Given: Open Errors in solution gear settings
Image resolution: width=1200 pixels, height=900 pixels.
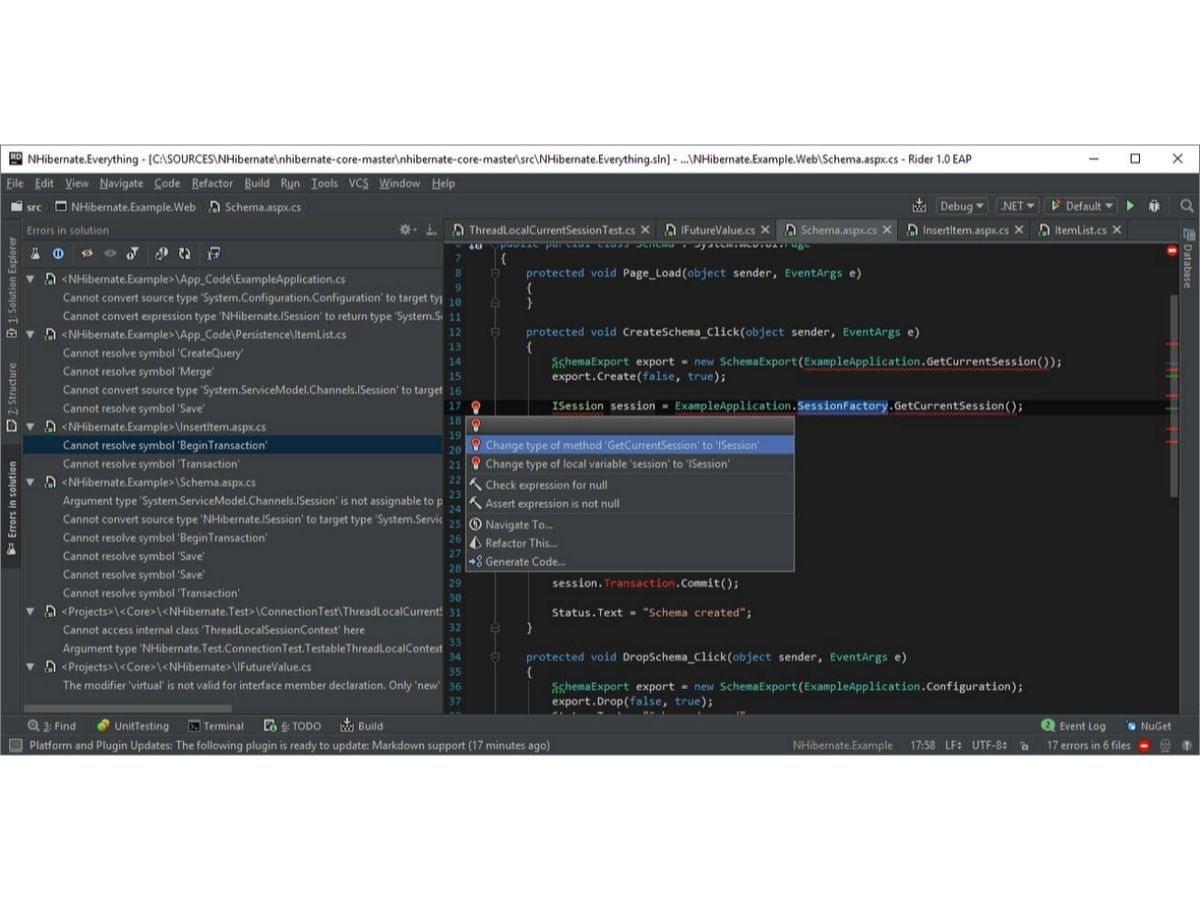Looking at the screenshot, I should [407, 230].
